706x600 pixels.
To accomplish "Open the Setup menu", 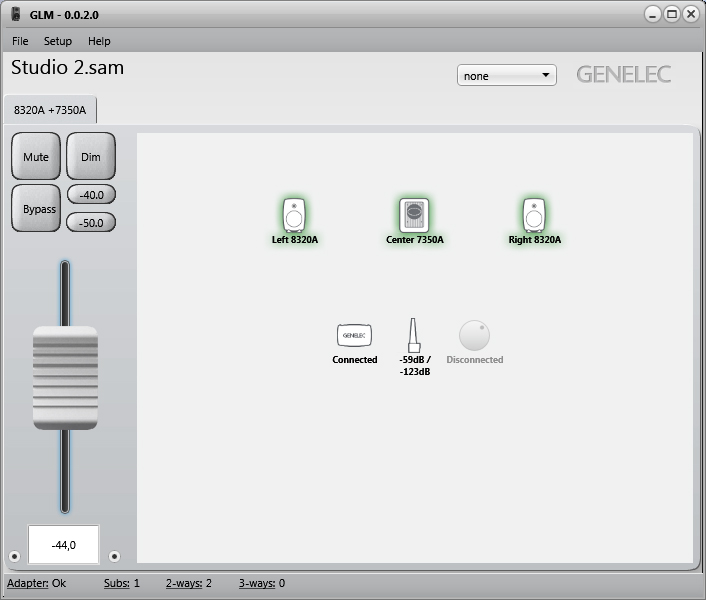I will point(58,41).
